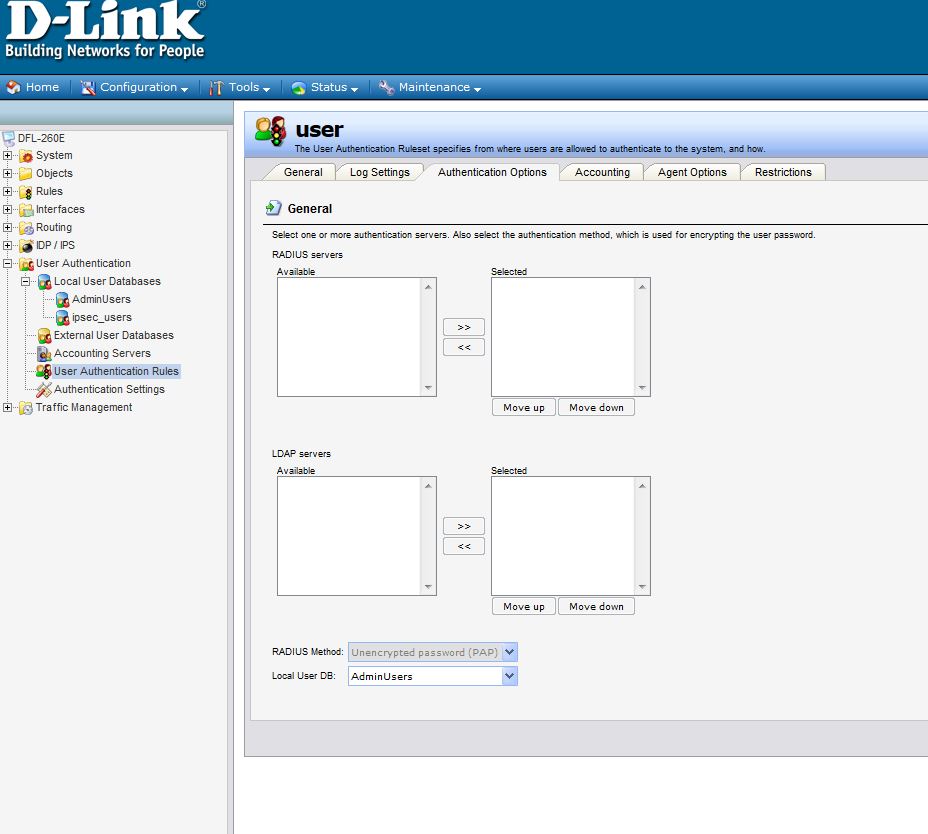This screenshot has width=928, height=834.
Task: Click >> button for RADIUS servers
Action: click(464, 327)
